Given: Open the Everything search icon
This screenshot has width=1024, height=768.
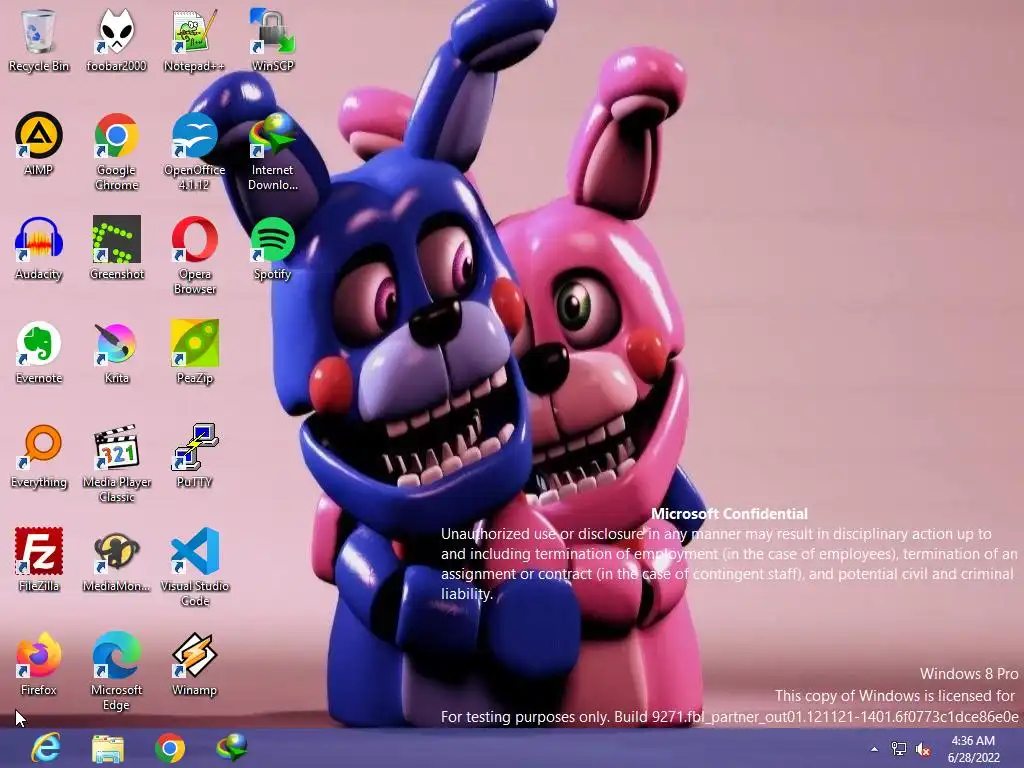Looking at the screenshot, I should point(39,456).
